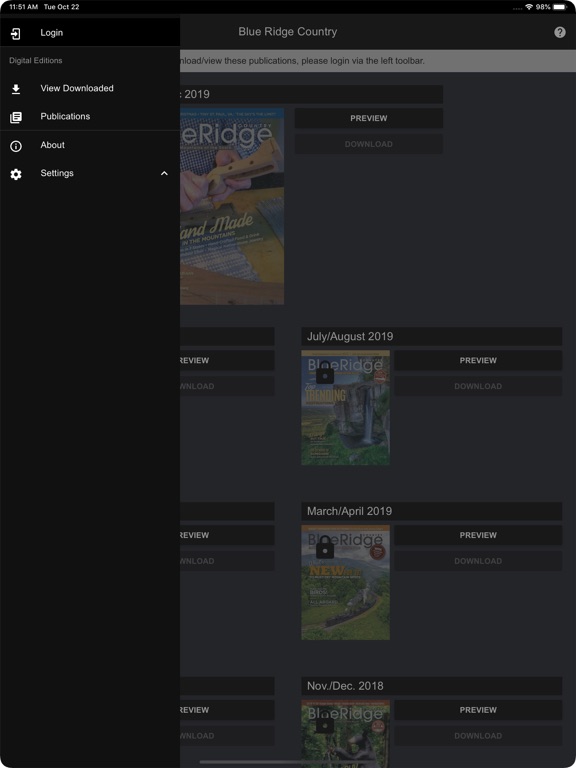Viewport: 576px width, 768px height.
Task: Click the View Downloaded arrow icon
Action: click(x=16, y=89)
